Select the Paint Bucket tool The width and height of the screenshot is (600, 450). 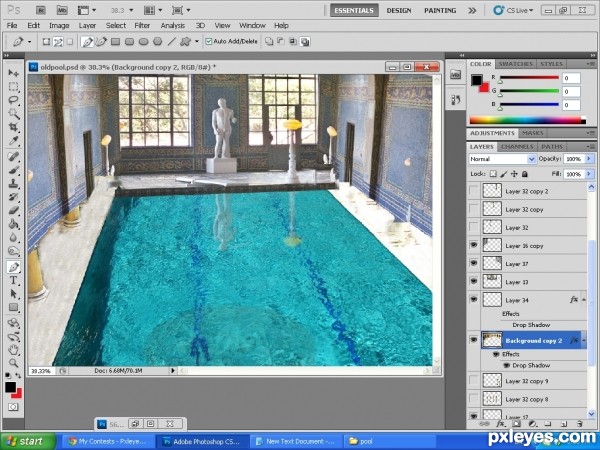[13, 224]
